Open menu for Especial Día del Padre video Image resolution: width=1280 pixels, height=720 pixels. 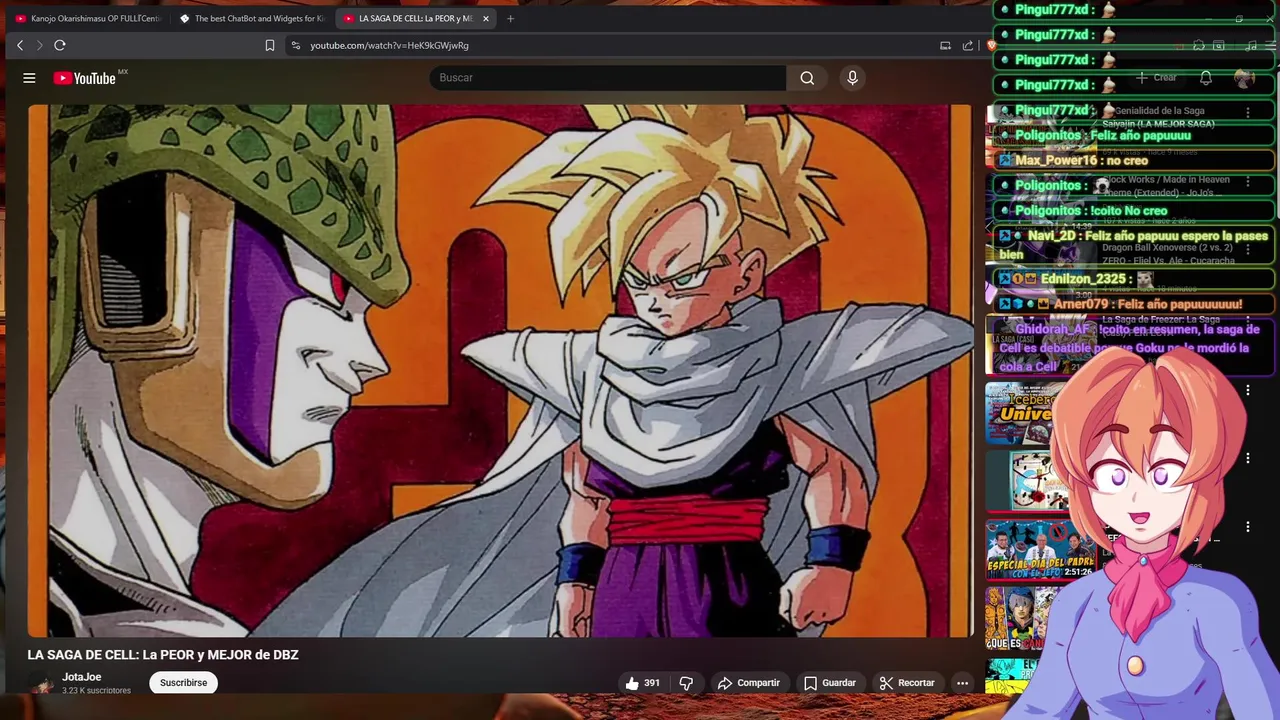1248,527
